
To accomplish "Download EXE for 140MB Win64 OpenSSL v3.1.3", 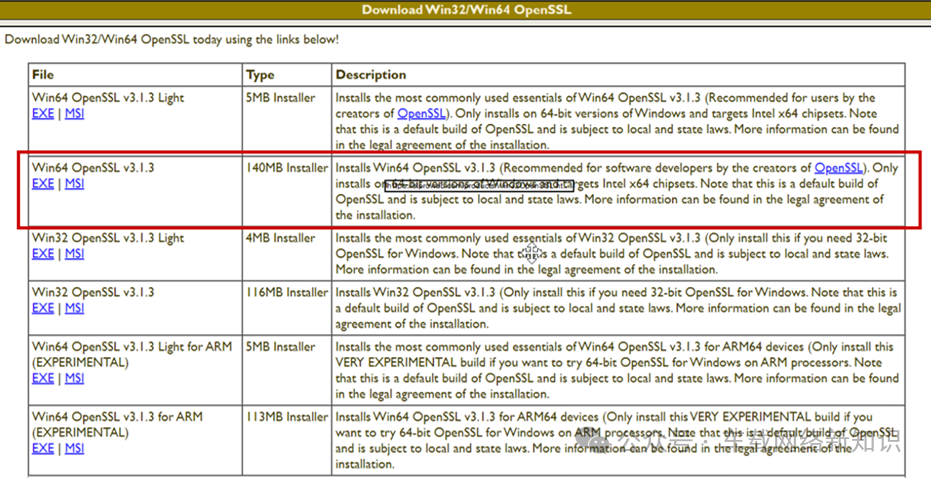I will (43, 183).
